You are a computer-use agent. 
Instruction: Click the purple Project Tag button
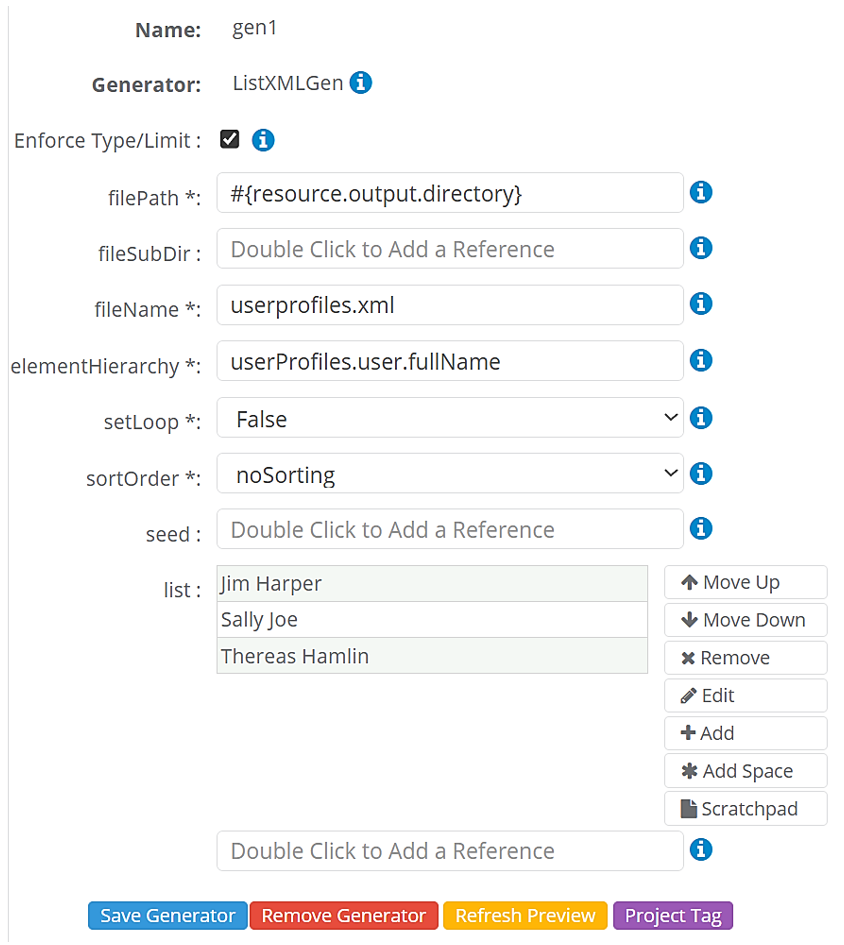click(673, 915)
